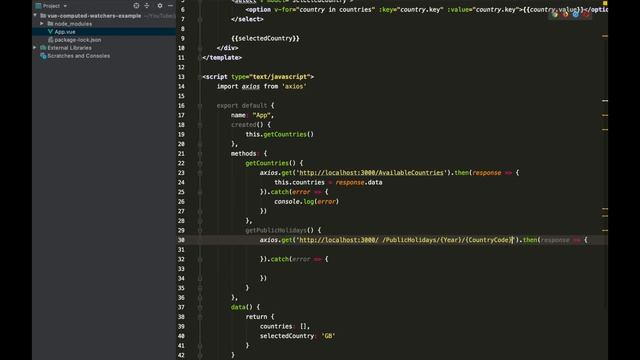Click line number 13 in the gutter
Image resolution: width=640 pixels, height=360 pixels.
[181, 77]
